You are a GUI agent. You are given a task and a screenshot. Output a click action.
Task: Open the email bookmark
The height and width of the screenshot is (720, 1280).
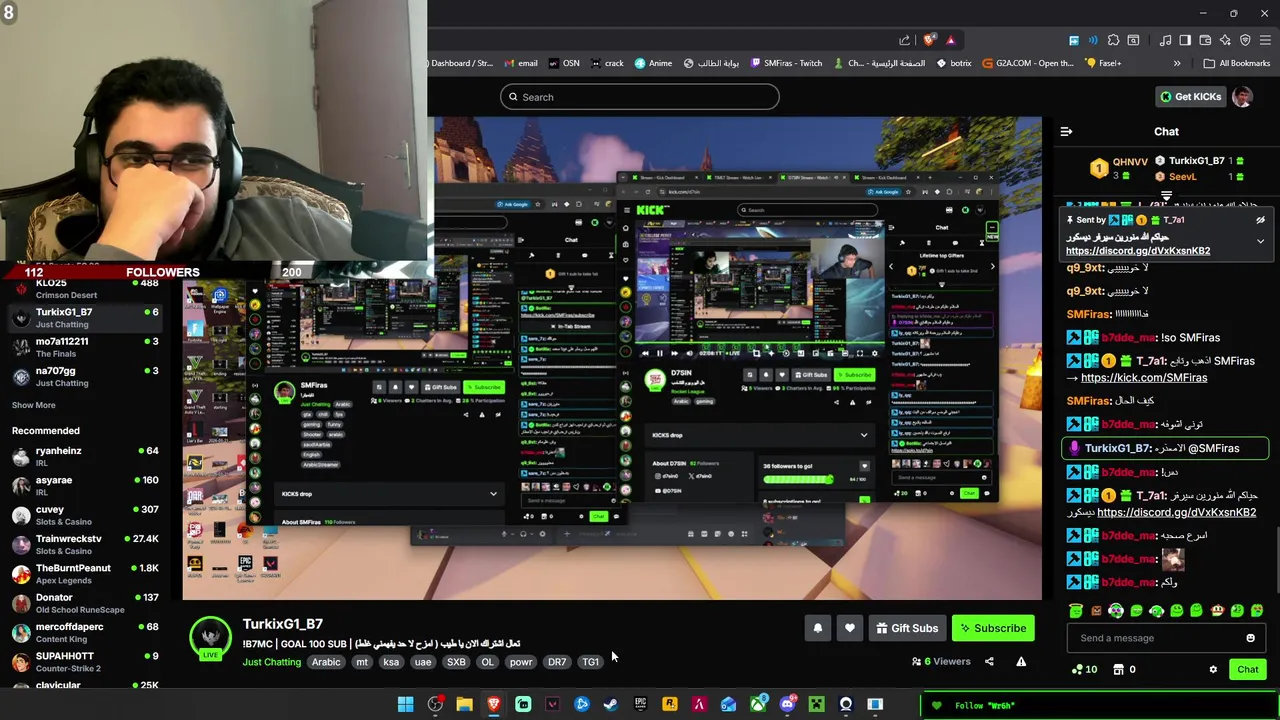pyautogui.click(x=520, y=63)
